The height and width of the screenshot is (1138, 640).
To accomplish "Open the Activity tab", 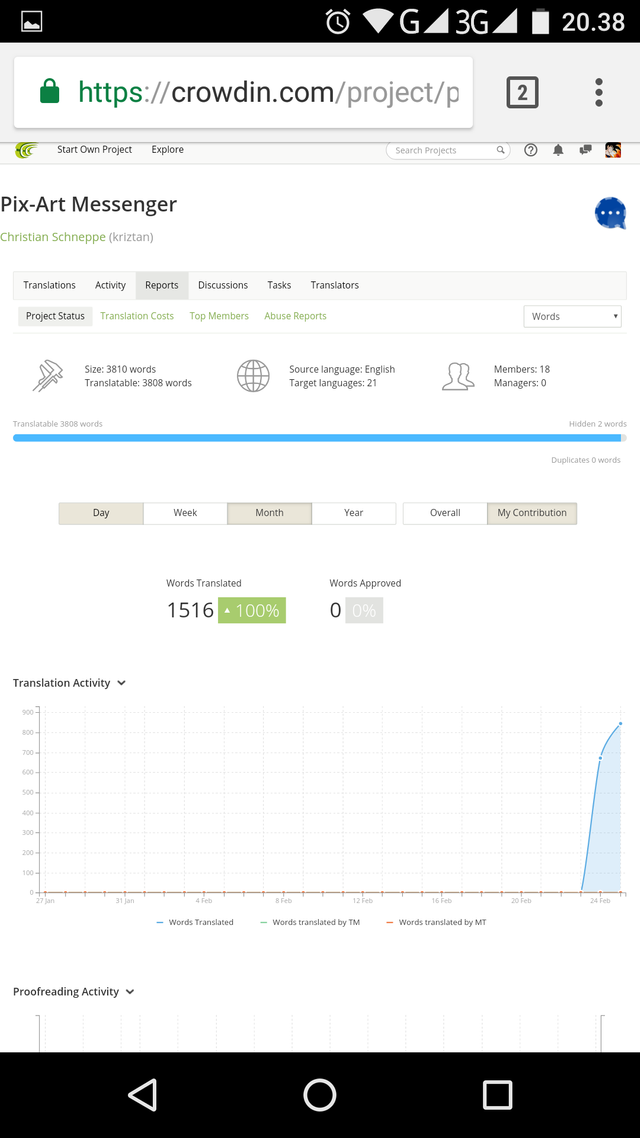I will click(110, 285).
